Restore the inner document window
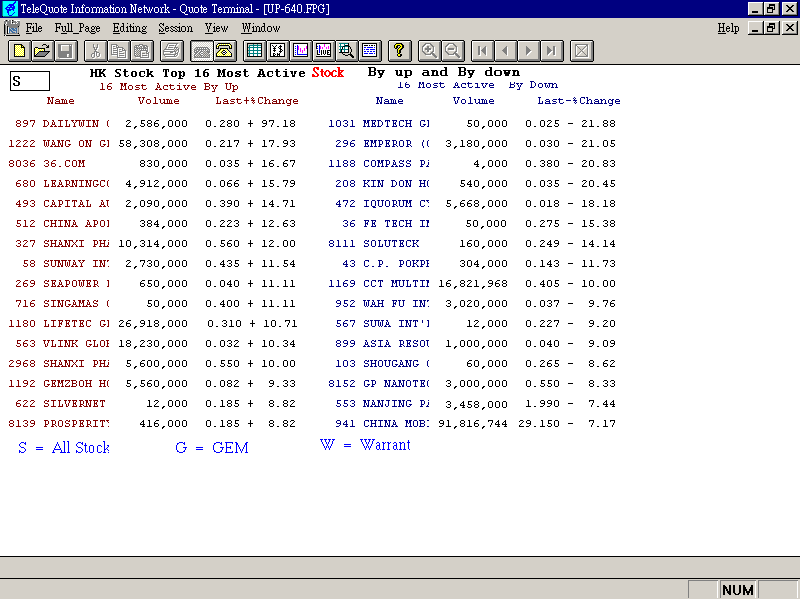The image size is (800, 600). pos(771,28)
